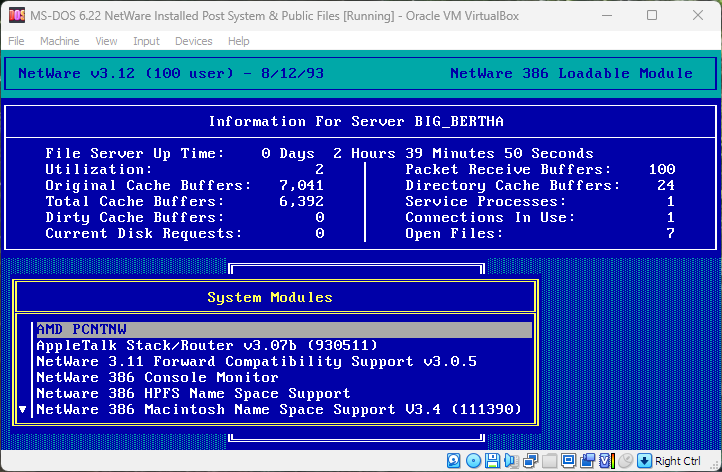Open the Machine menu
The height and width of the screenshot is (472, 722).
tap(59, 41)
